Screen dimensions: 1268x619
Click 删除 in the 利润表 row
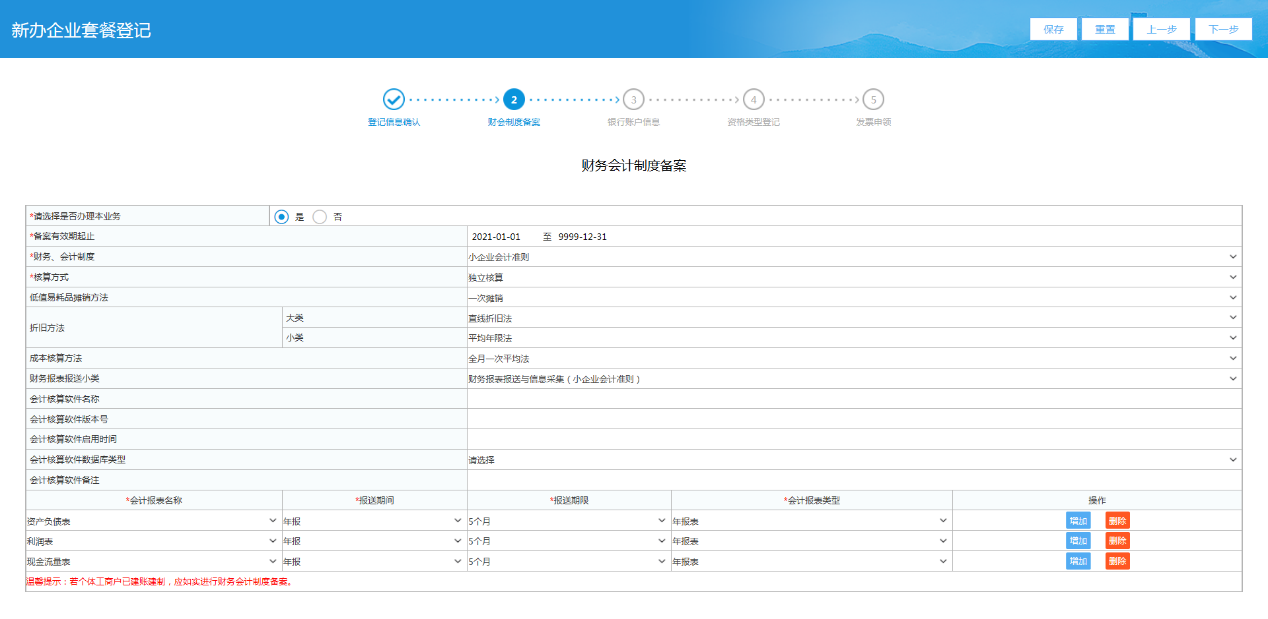(x=1117, y=541)
